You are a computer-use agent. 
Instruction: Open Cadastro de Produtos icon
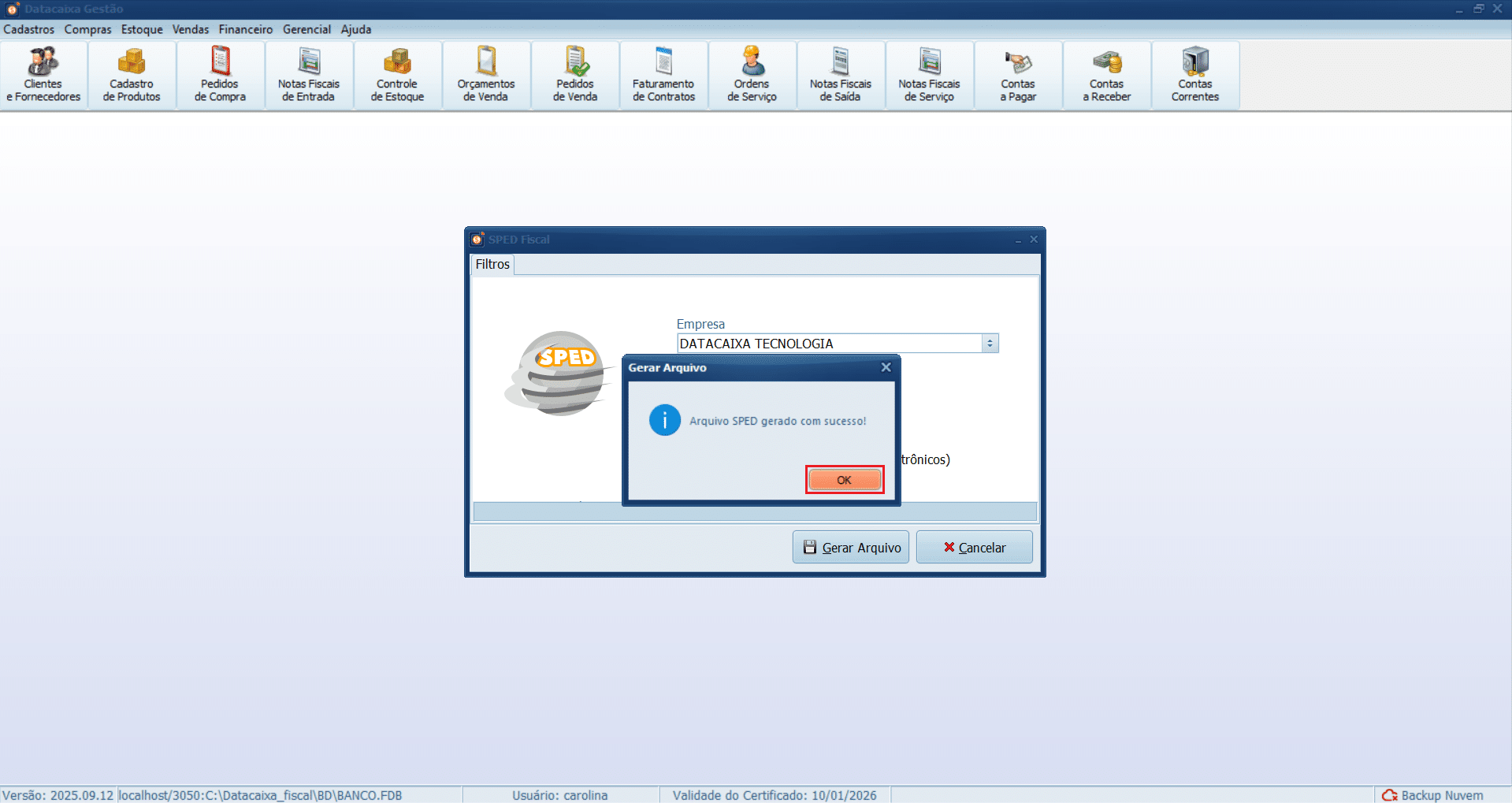[132, 75]
